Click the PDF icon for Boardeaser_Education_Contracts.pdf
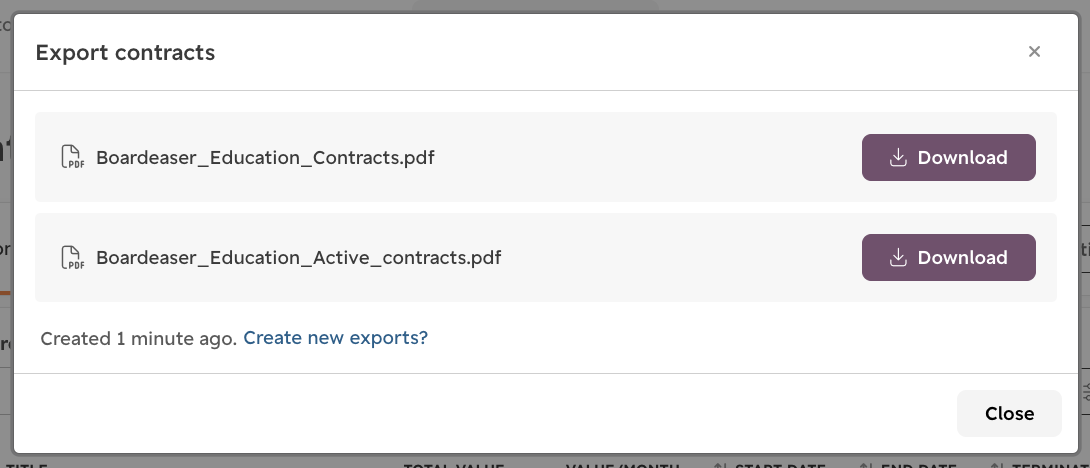This screenshot has height=468, width=1090. tap(72, 157)
